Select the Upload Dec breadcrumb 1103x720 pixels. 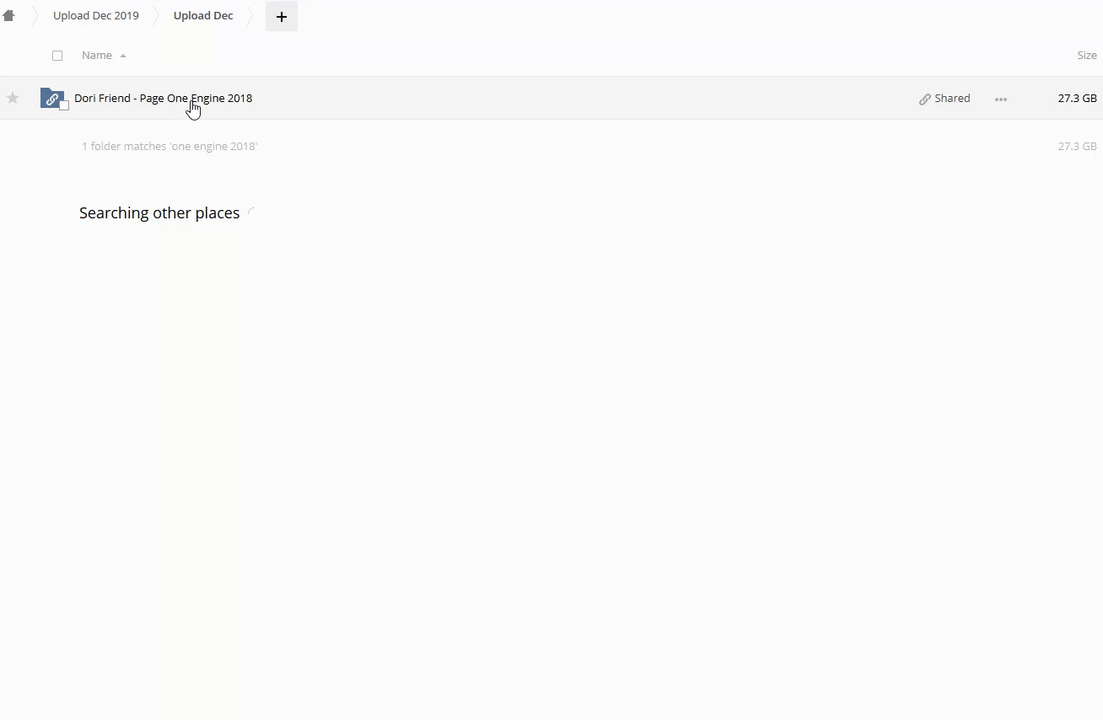(203, 15)
